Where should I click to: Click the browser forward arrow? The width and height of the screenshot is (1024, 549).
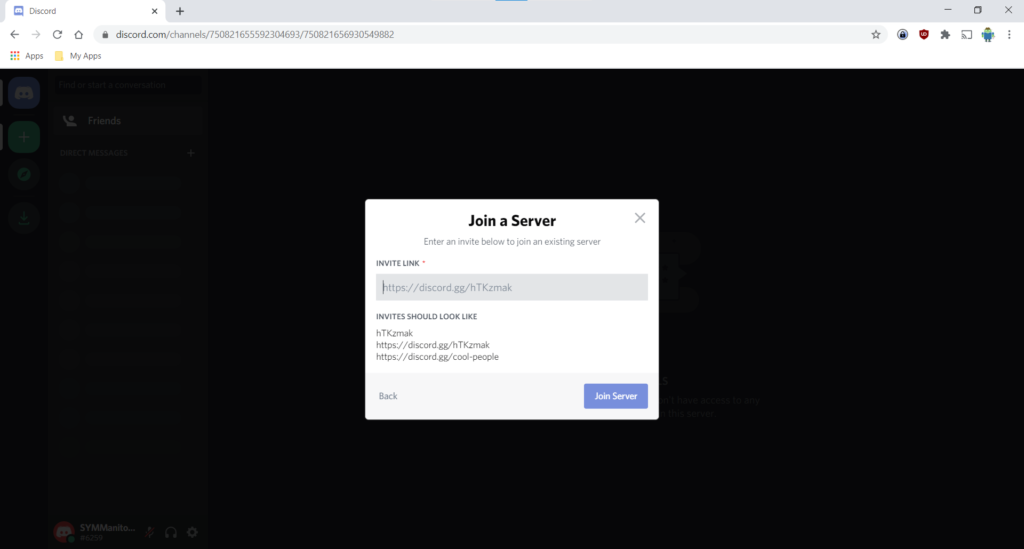point(36,35)
